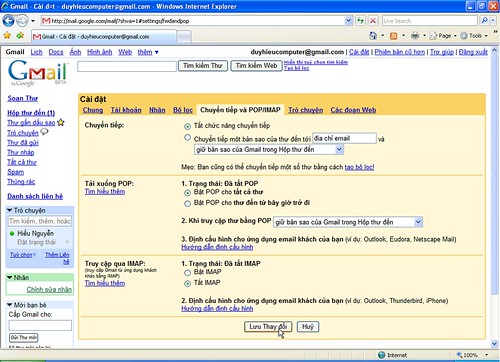
Task: Click the Internet zone globe icon
Action: click(x=382, y=355)
